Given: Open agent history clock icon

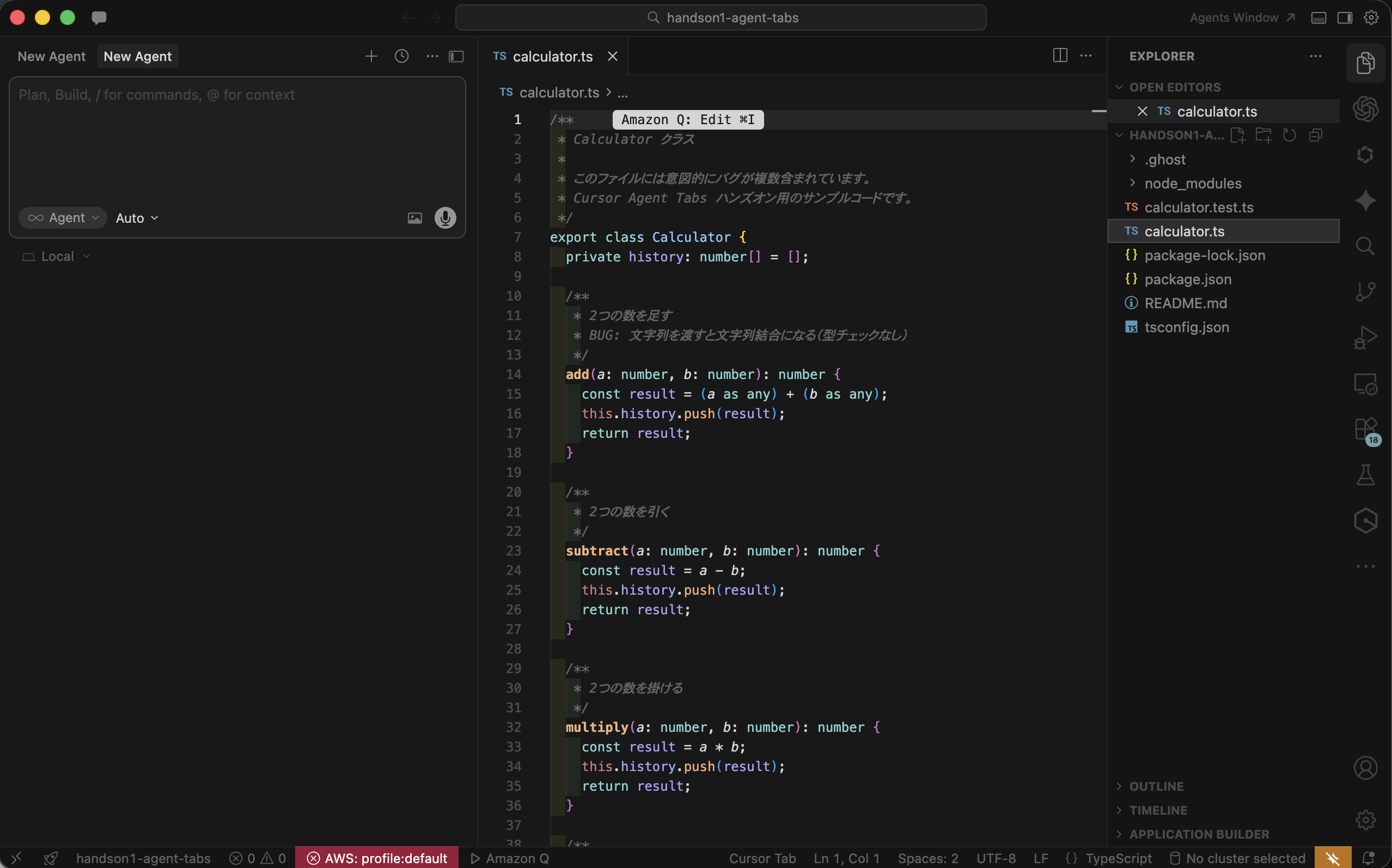Looking at the screenshot, I should [402, 56].
